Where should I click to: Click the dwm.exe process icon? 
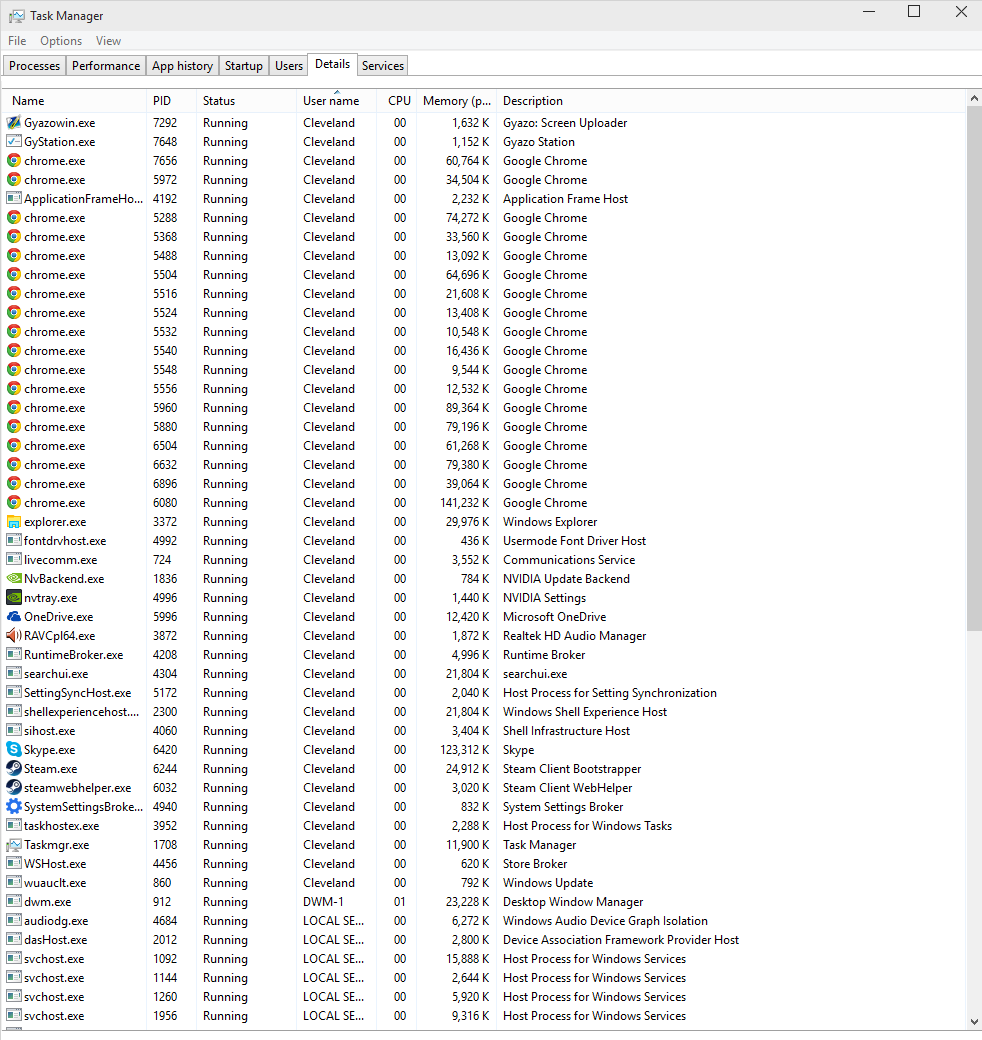[14, 901]
